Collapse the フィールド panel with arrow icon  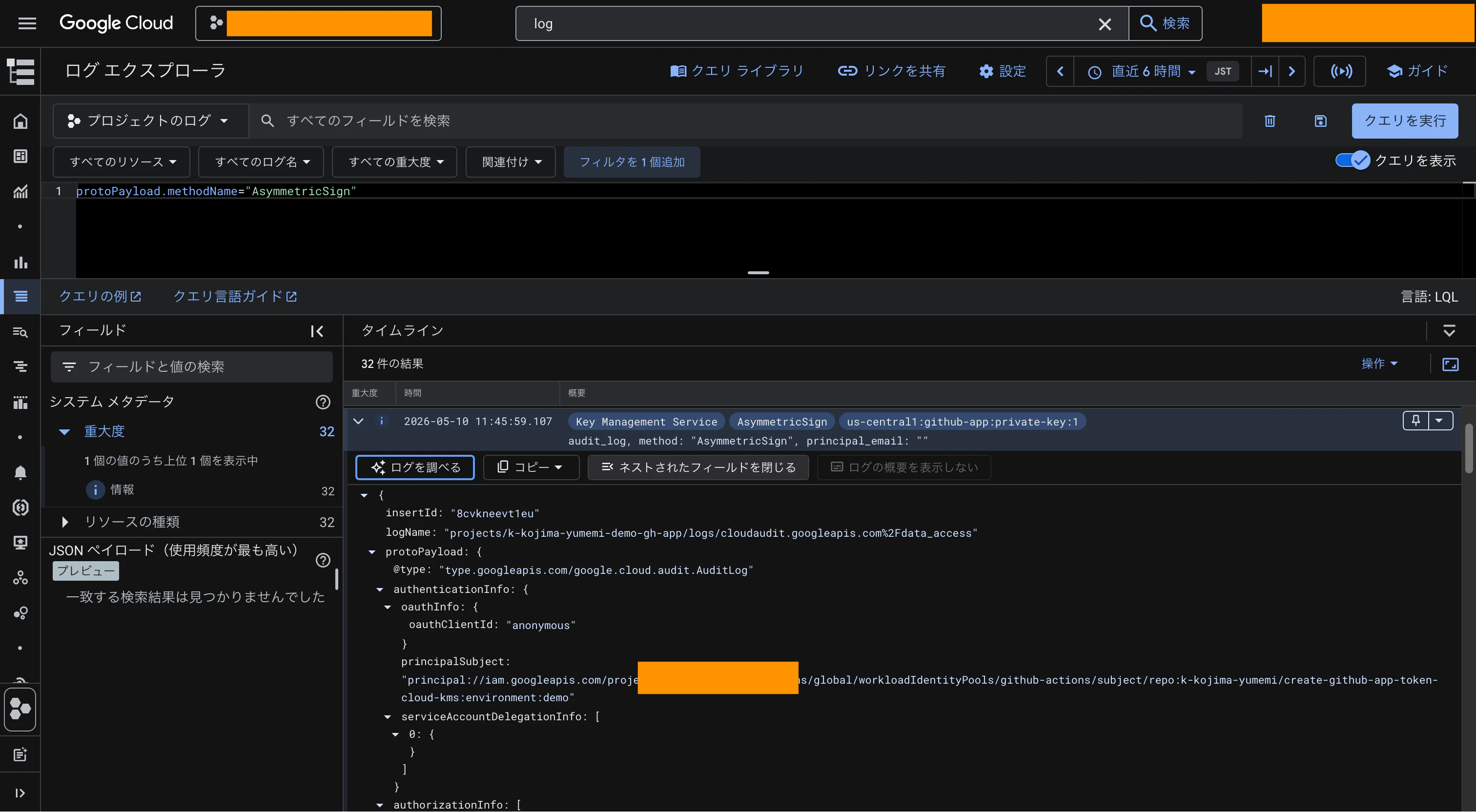pos(317,331)
